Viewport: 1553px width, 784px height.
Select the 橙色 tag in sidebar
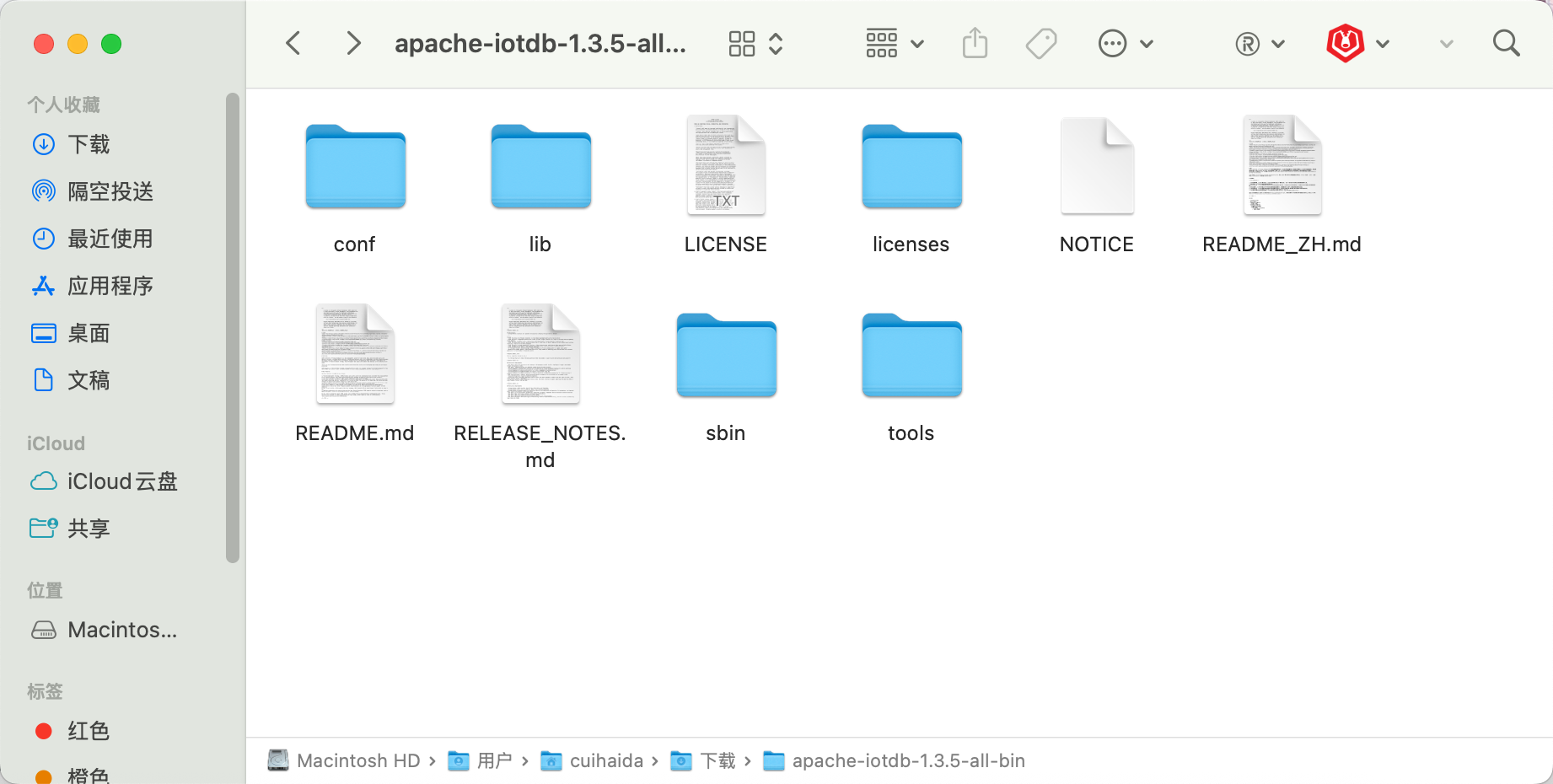(73, 775)
